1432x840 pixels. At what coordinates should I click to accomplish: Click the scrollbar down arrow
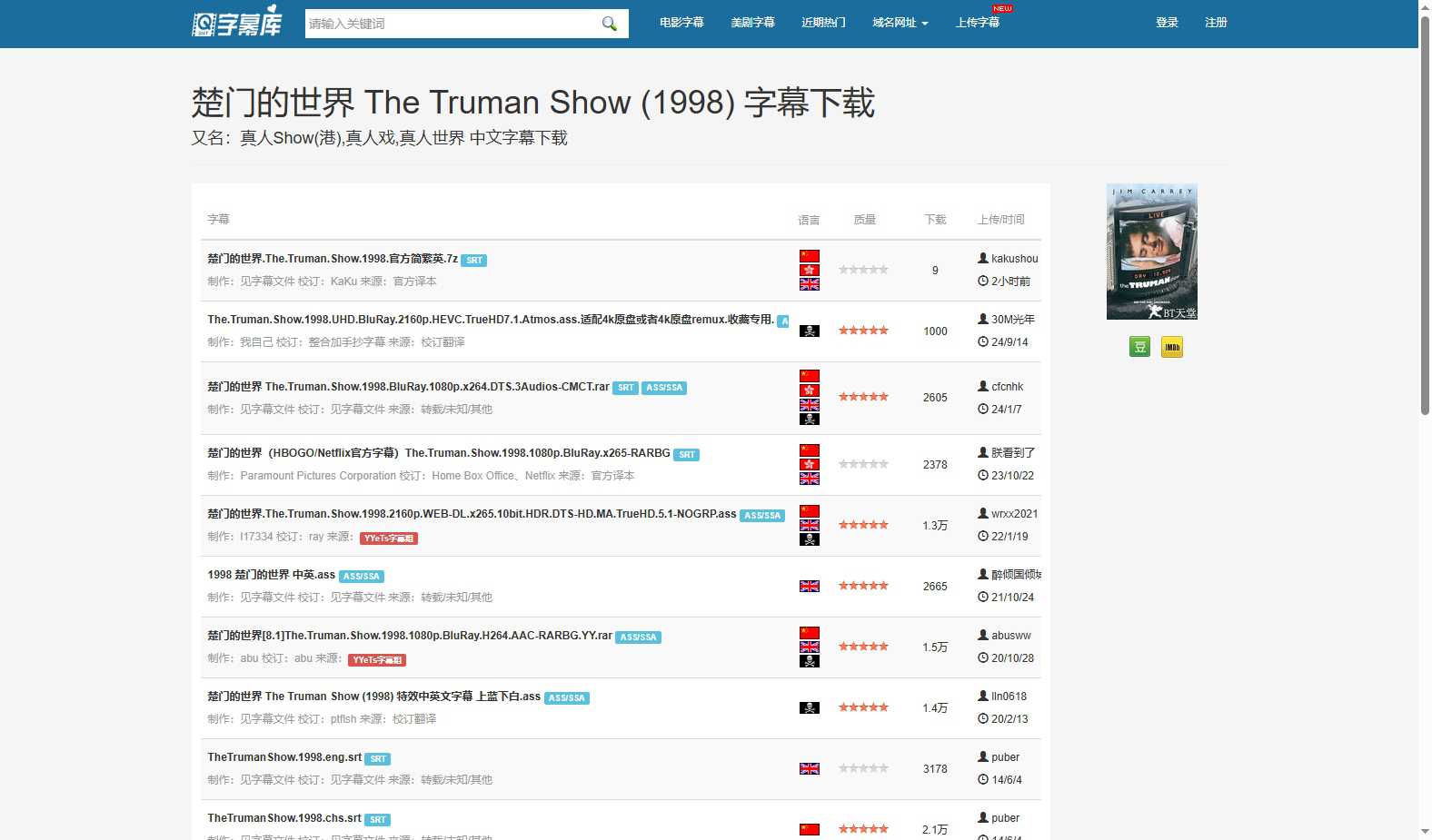1425,832
